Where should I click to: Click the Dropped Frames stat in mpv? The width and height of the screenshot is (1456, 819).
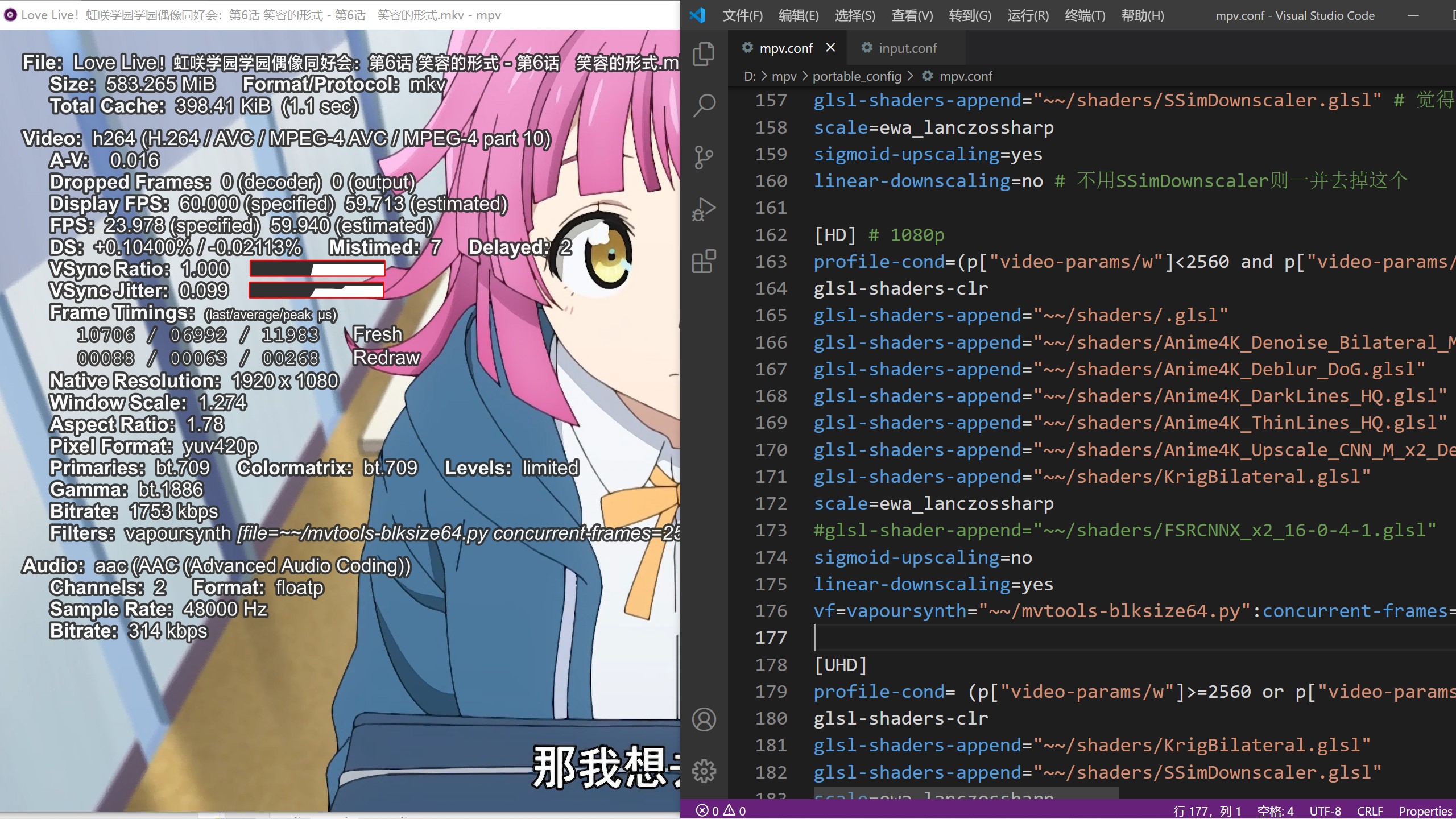pyautogui.click(x=233, y=182)
